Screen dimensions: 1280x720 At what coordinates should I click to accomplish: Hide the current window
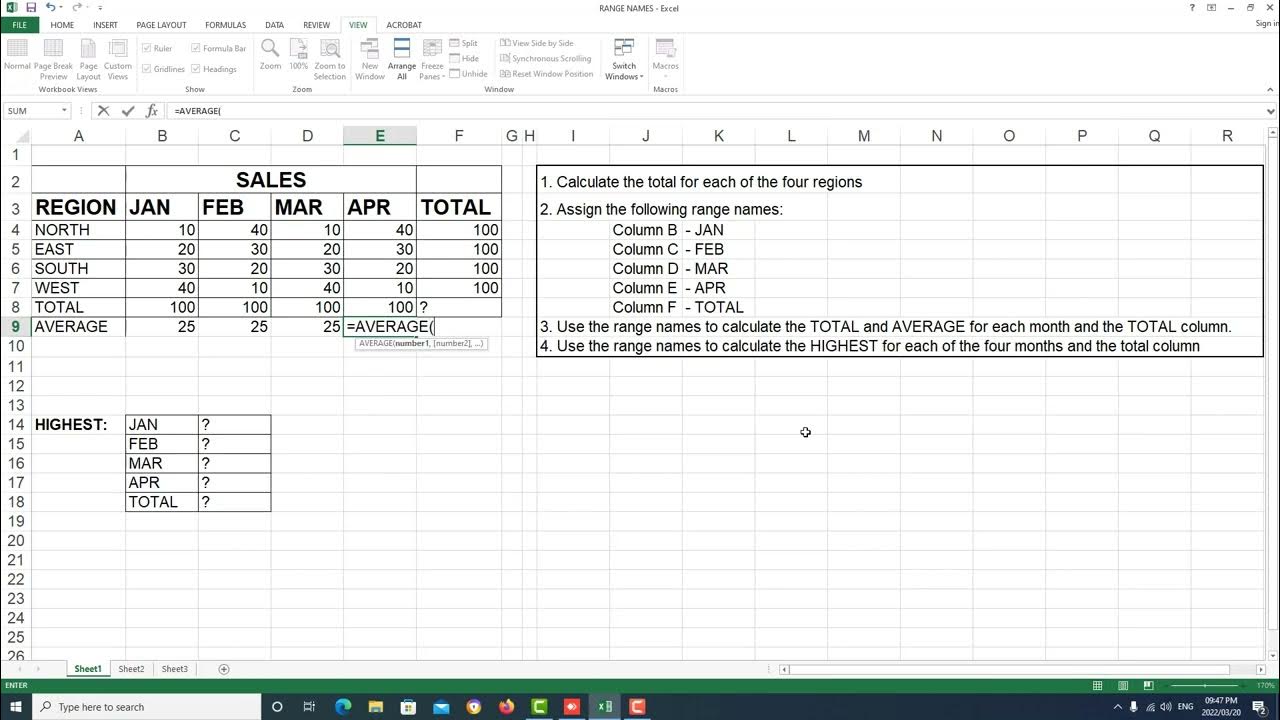coord(464,58)
